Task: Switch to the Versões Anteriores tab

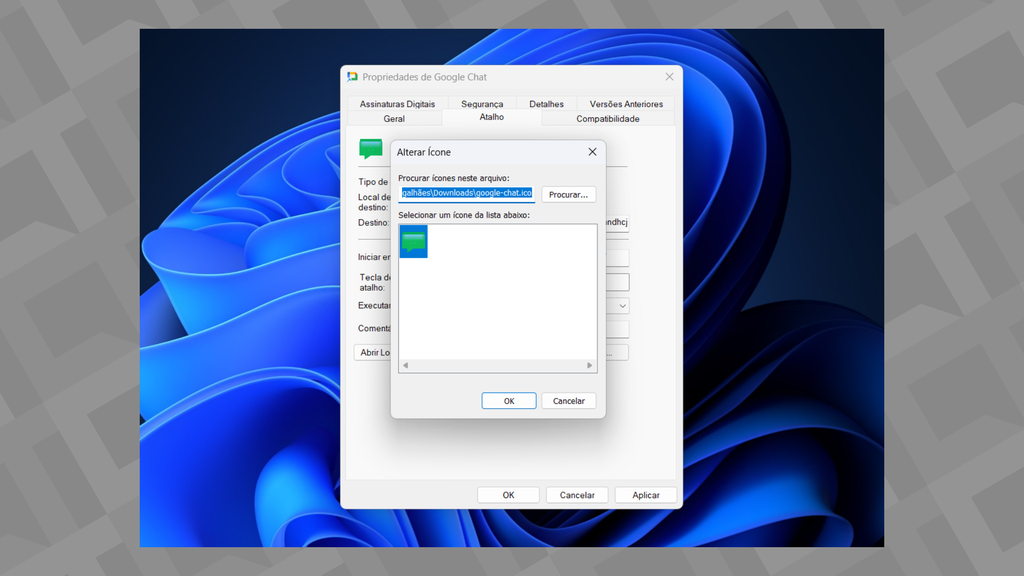Action: click(x=626, y=104)
